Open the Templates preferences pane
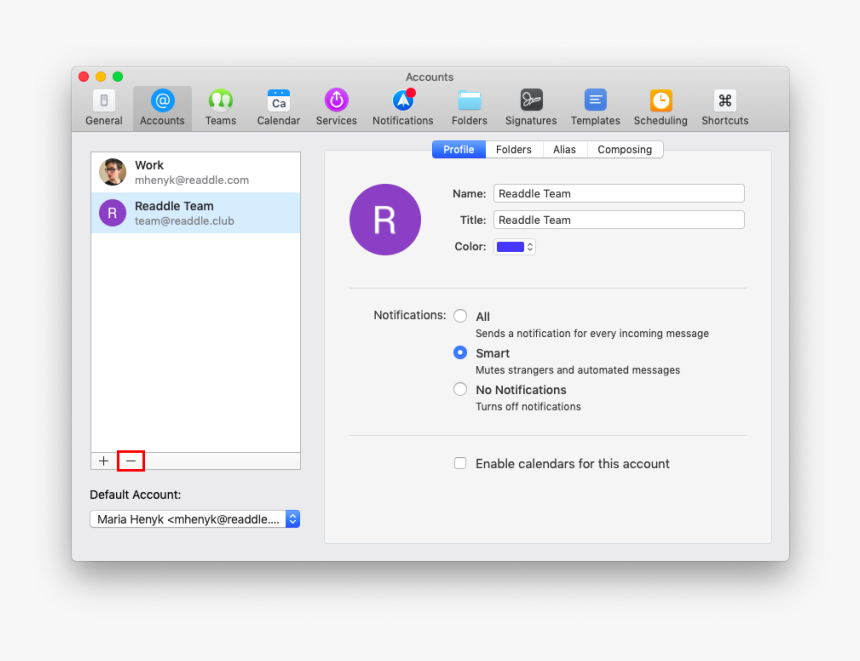The image size is (860, 661). point(595,108)
